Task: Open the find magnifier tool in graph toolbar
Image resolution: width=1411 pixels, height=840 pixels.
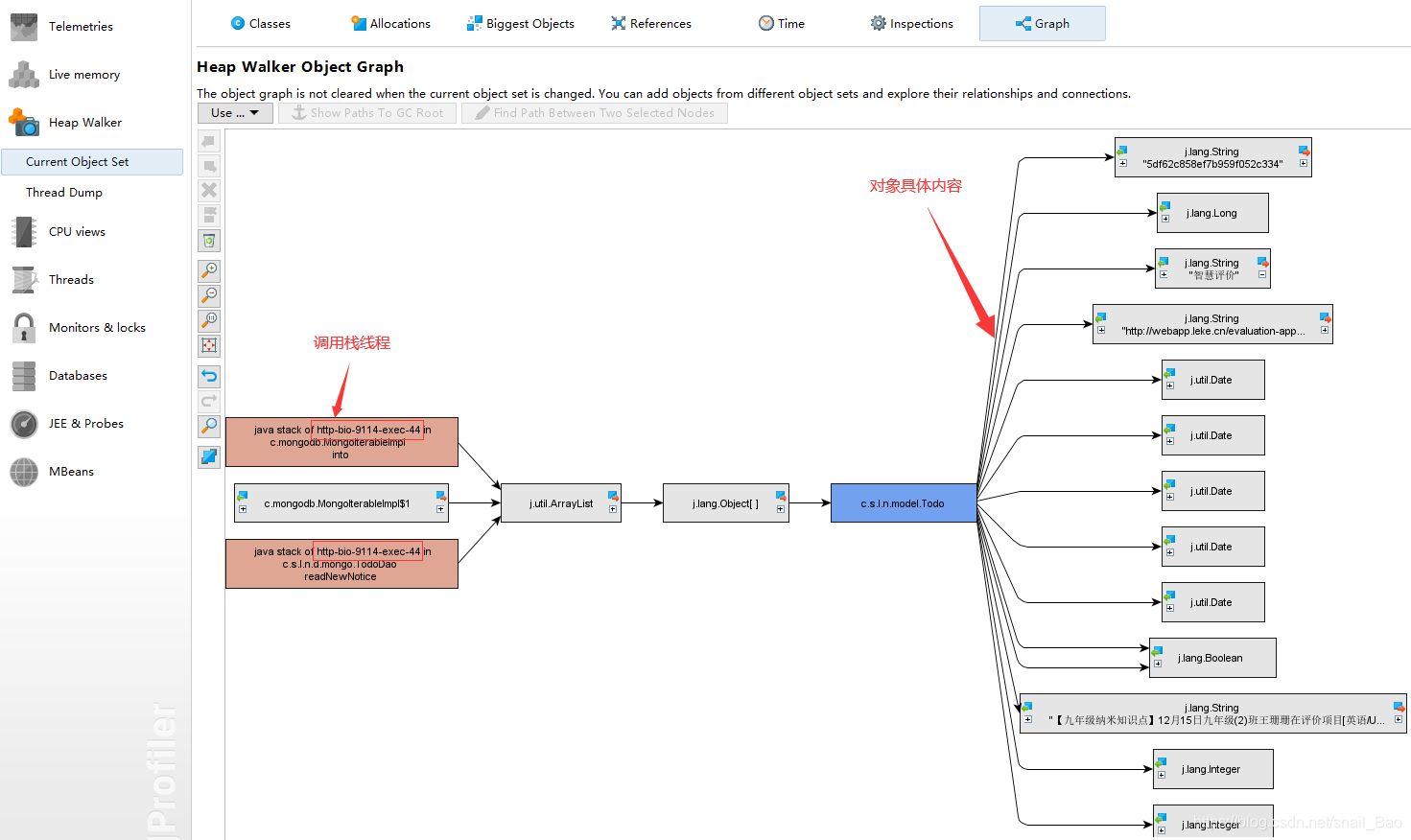Action: pyautogui.click(x=209, y=426)
